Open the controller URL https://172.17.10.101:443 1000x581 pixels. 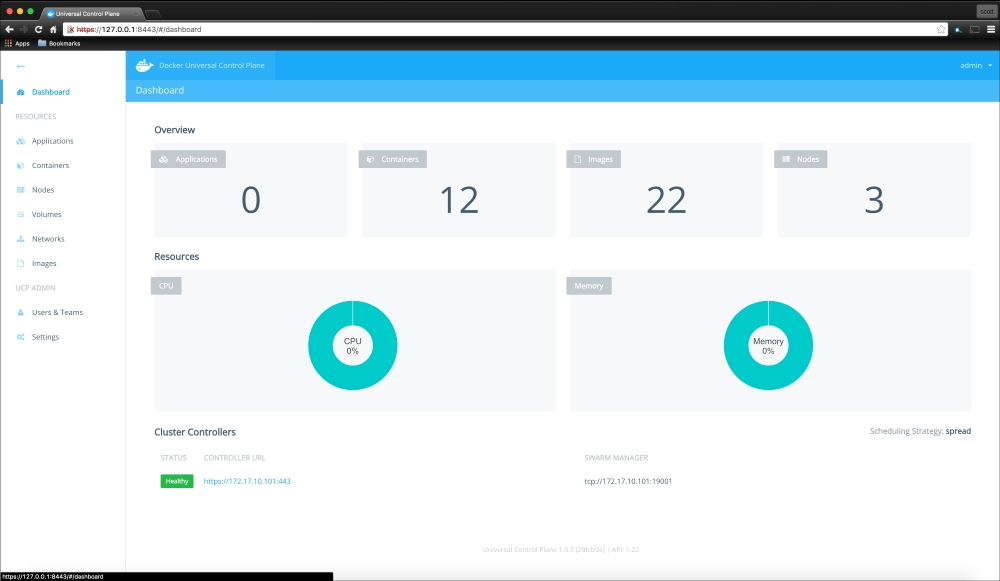(x=247, y=481)
